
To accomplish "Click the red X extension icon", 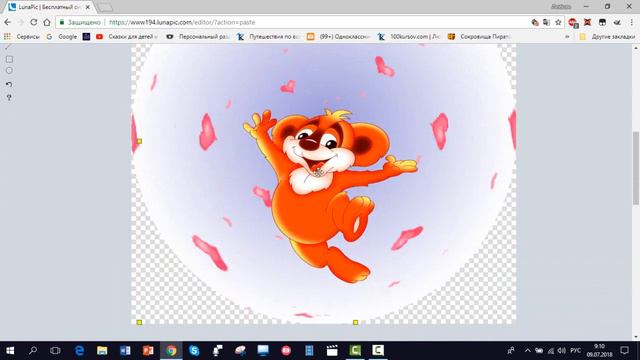I will tap(588, 22).
